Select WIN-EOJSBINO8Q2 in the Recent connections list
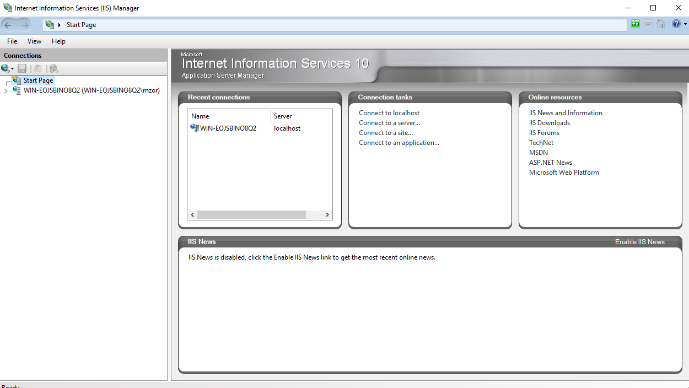This screenshot has width=689, height=388. pyautogui.click(x=228, y=128)
